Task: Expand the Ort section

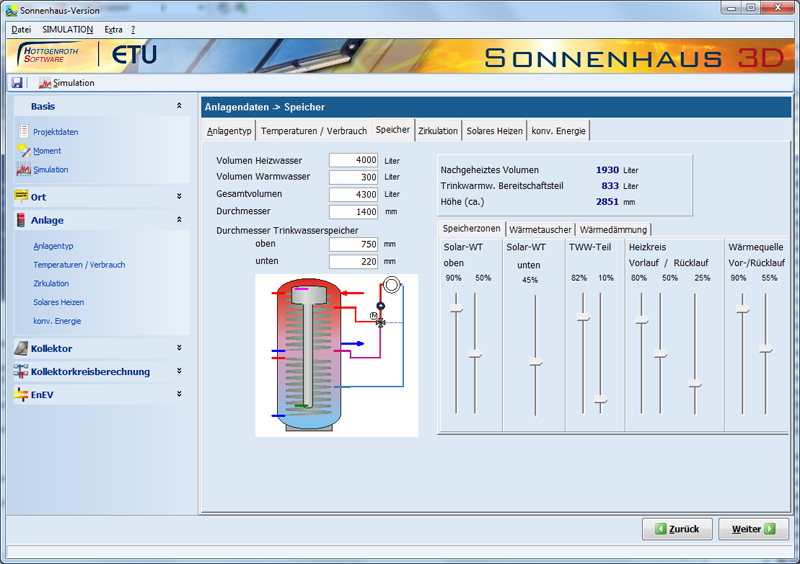Action: (x=179, y=196)
